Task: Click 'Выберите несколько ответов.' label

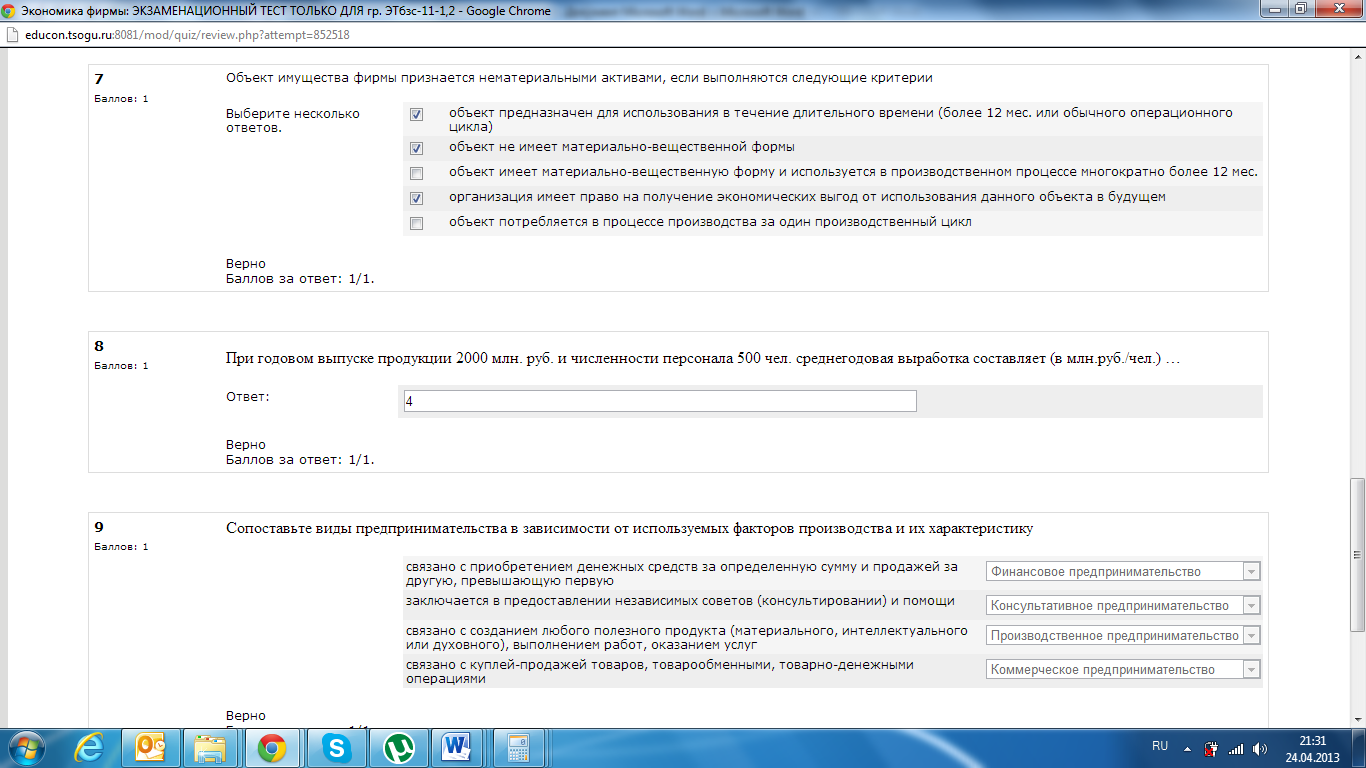Action: coord(293,120)
